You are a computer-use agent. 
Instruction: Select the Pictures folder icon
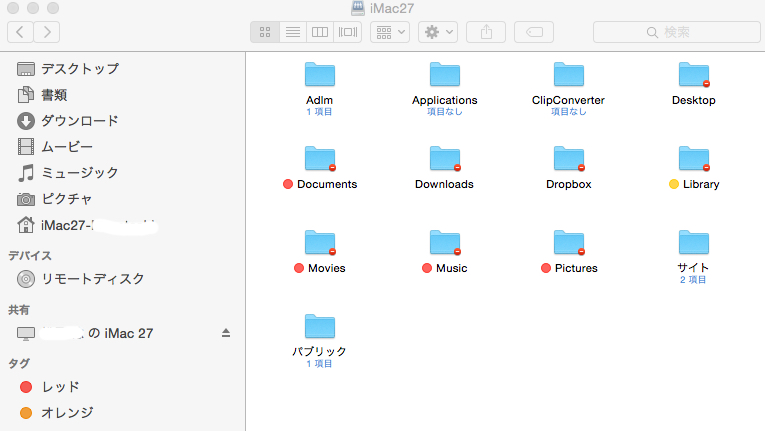pos(568,242)
